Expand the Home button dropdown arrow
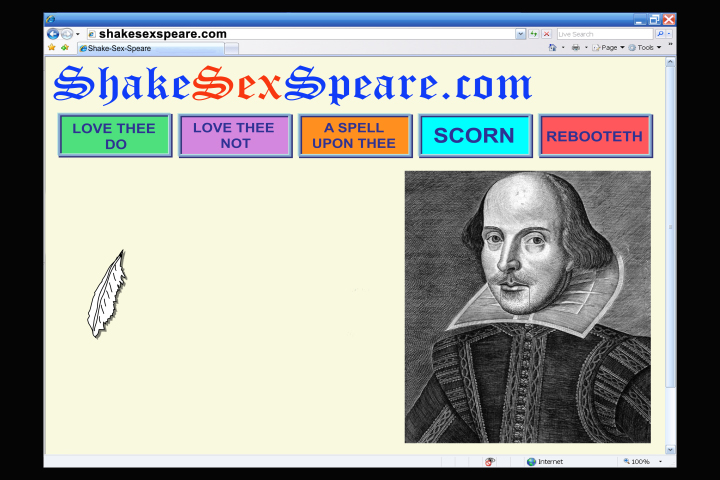 coord(563,47)
